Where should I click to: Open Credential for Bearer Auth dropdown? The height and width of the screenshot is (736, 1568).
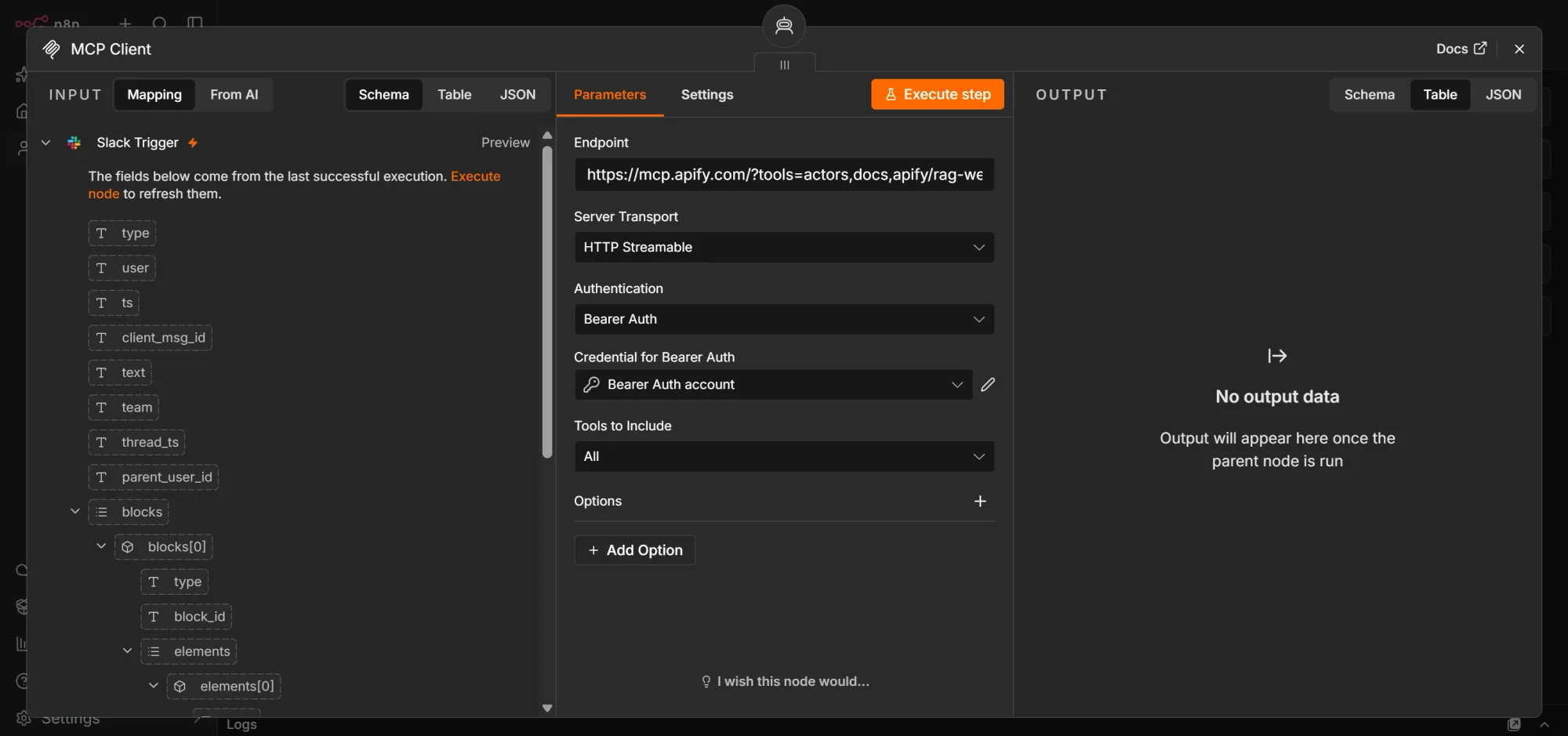pos(773,385)
